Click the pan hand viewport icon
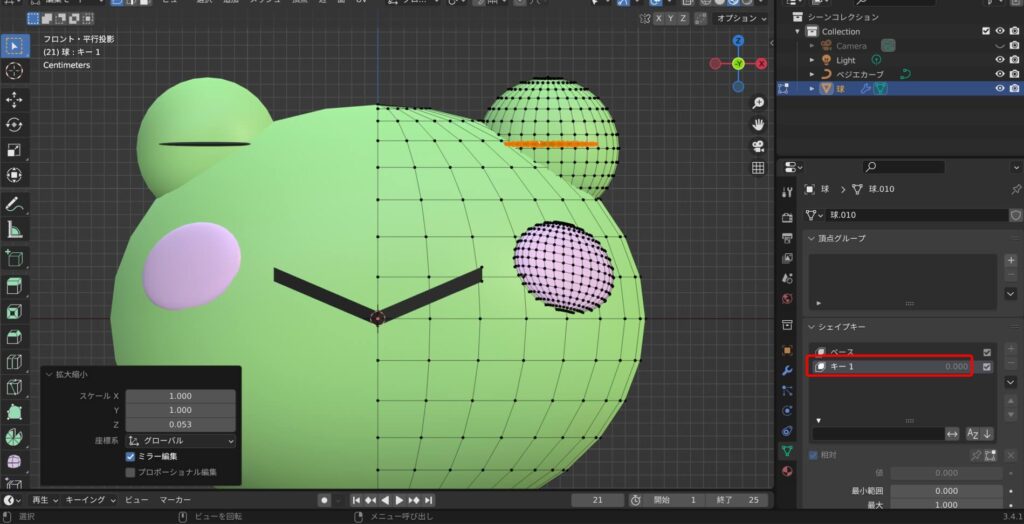 click(758, 124)
